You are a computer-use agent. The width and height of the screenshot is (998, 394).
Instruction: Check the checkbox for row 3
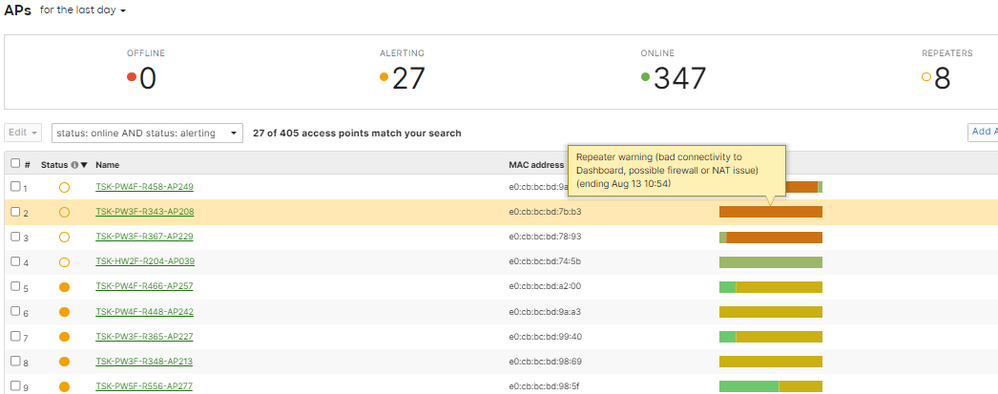(x=15, y=236)
